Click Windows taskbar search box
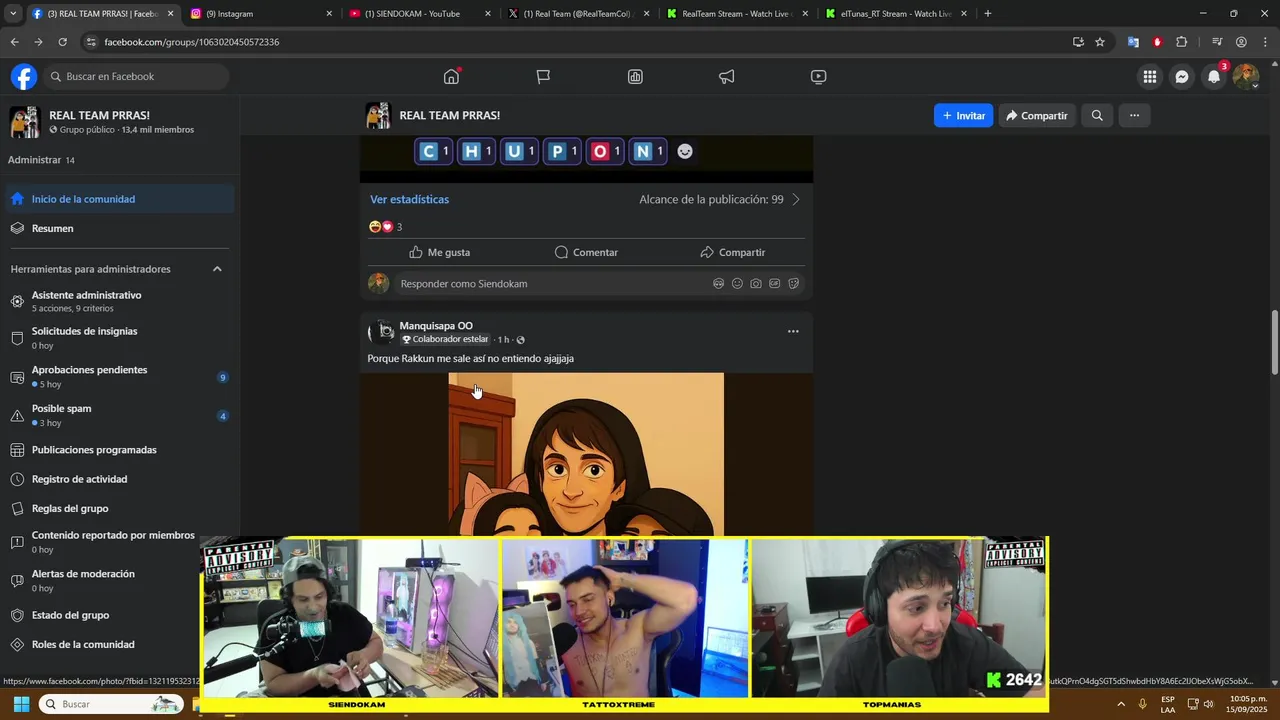The image size is (1280, 720). point(111,704)
